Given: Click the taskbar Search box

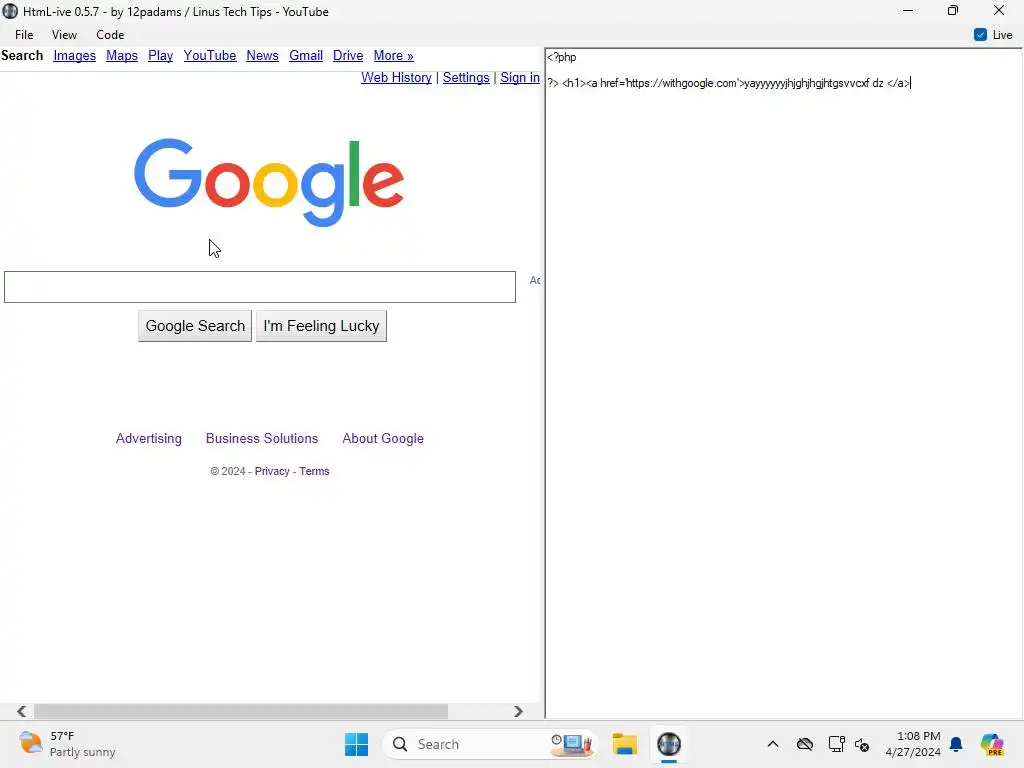Looking at the screenshot, I should pos(490,744).
